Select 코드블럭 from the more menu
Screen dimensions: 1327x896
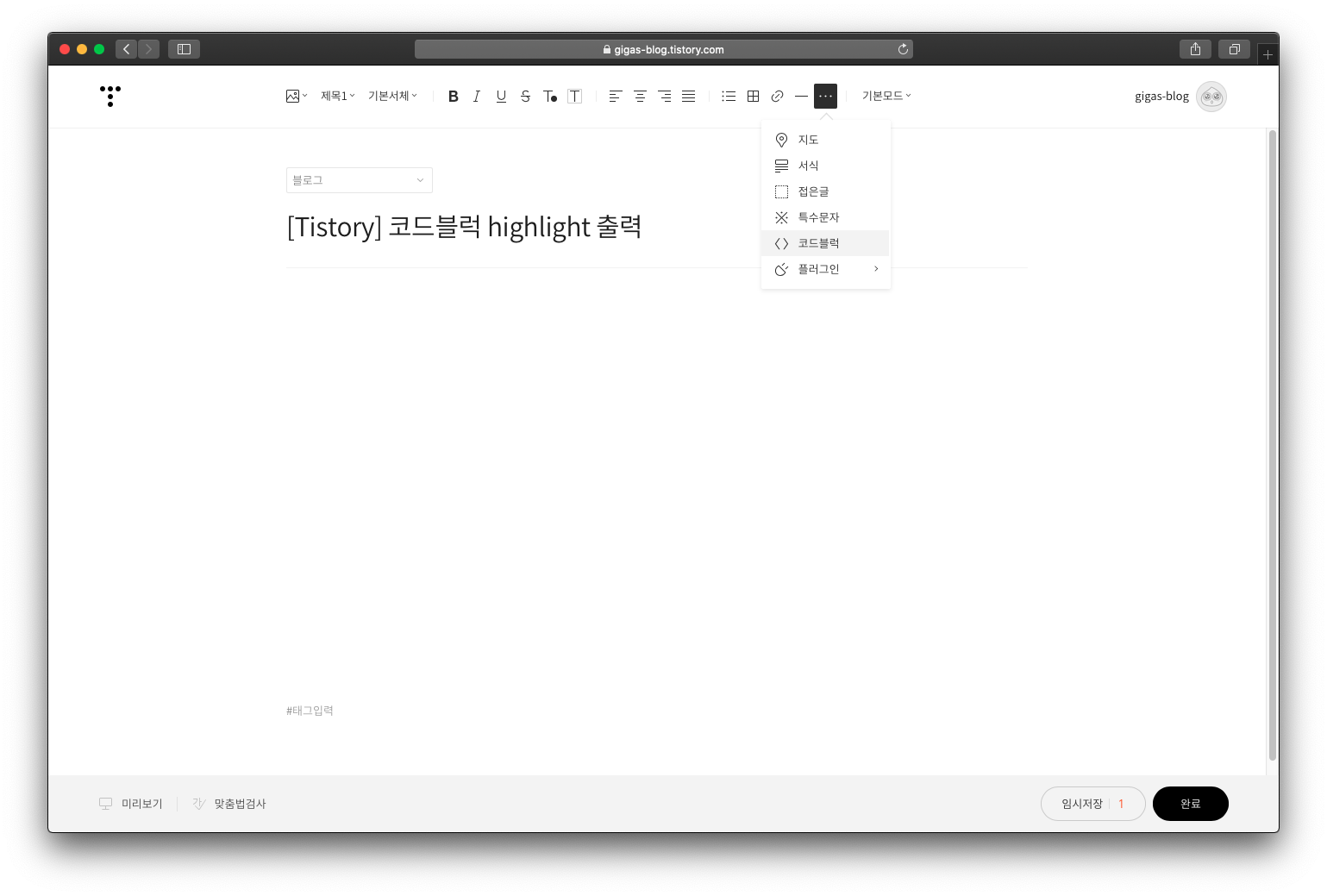pos(825,243)
